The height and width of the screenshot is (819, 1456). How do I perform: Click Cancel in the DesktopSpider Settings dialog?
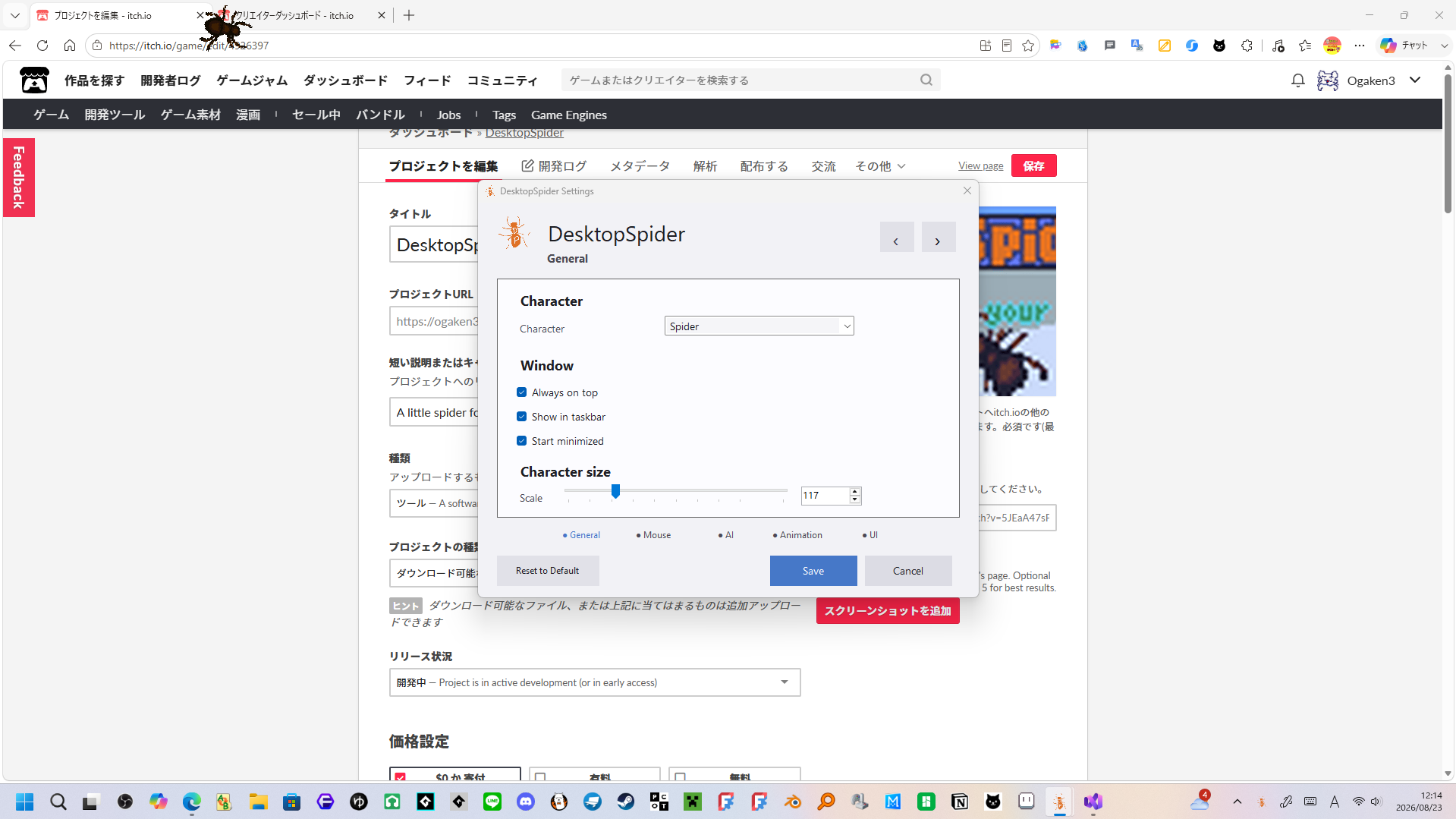(908, 571)
